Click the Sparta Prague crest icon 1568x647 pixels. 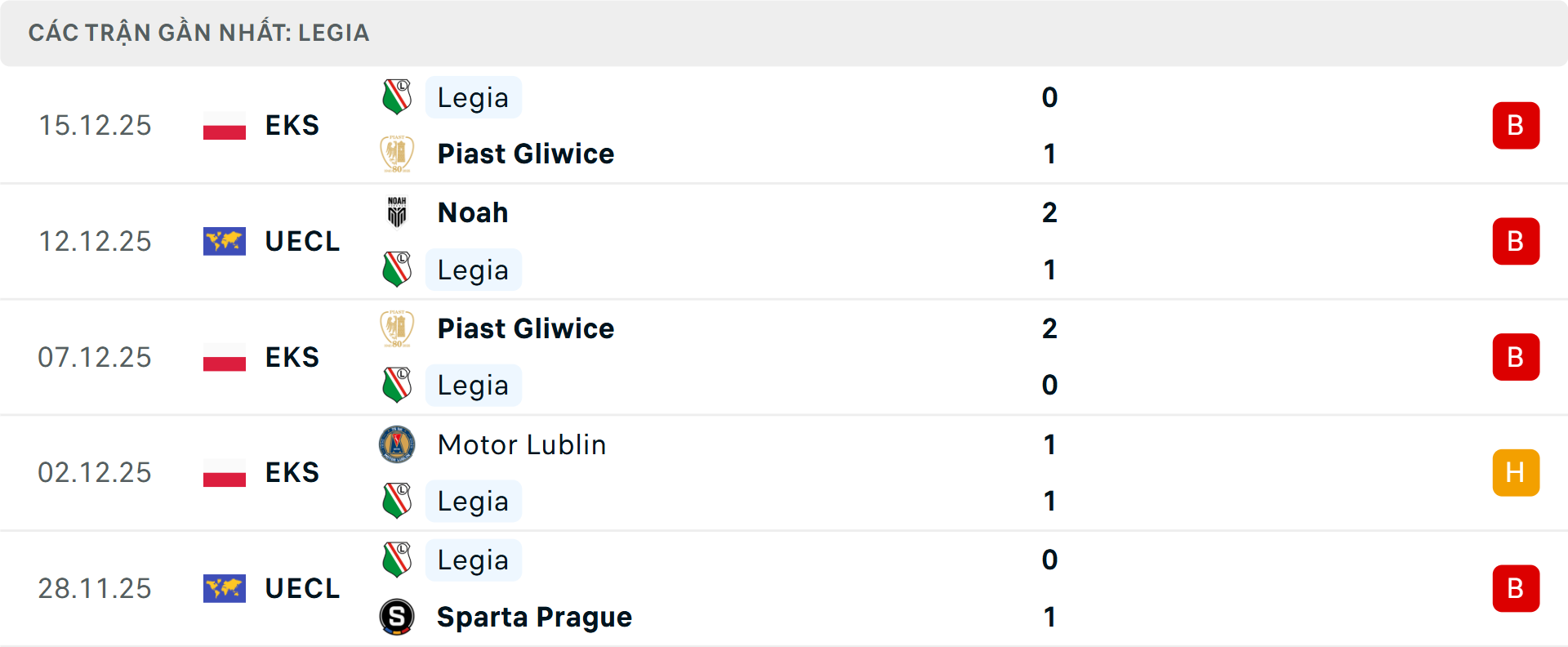click(x=398, y=618)
